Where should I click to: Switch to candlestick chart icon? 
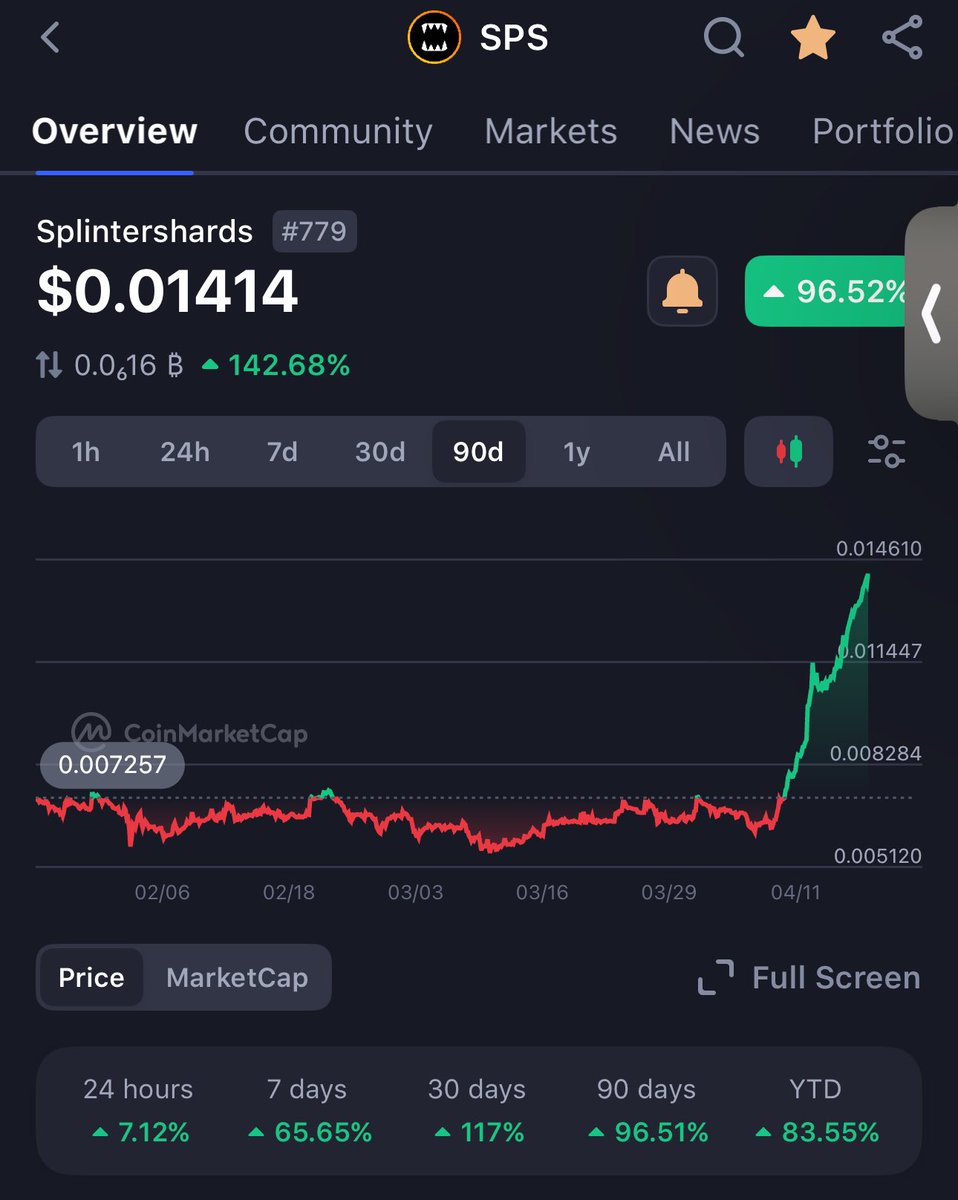789,451
